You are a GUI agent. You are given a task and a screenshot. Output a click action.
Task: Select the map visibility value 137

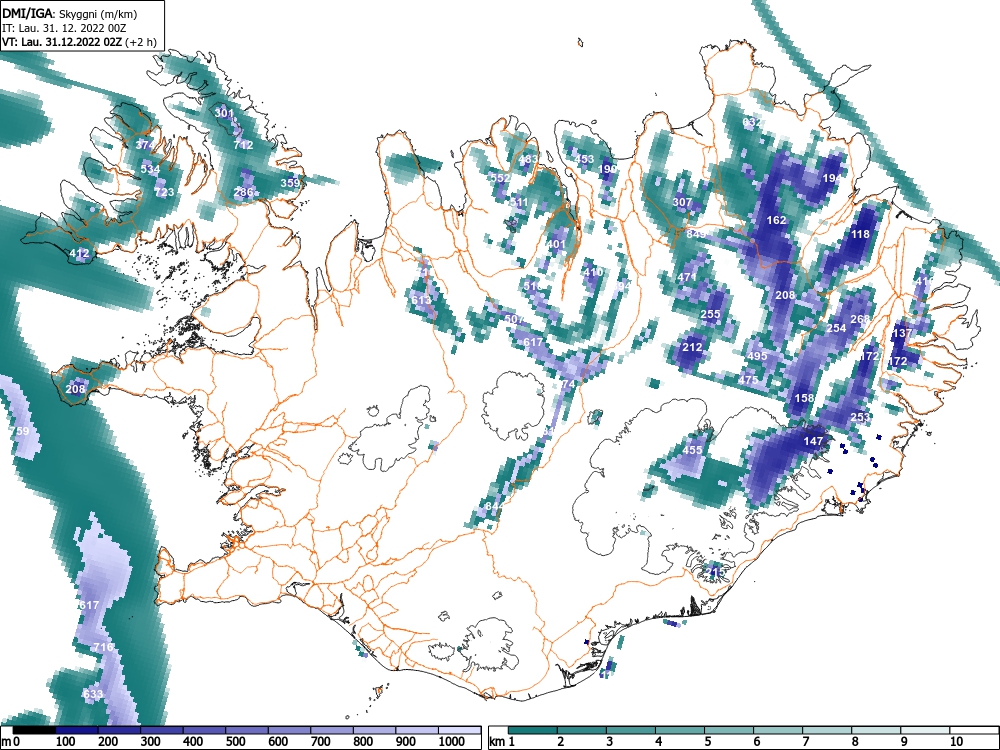click(902, 333)
